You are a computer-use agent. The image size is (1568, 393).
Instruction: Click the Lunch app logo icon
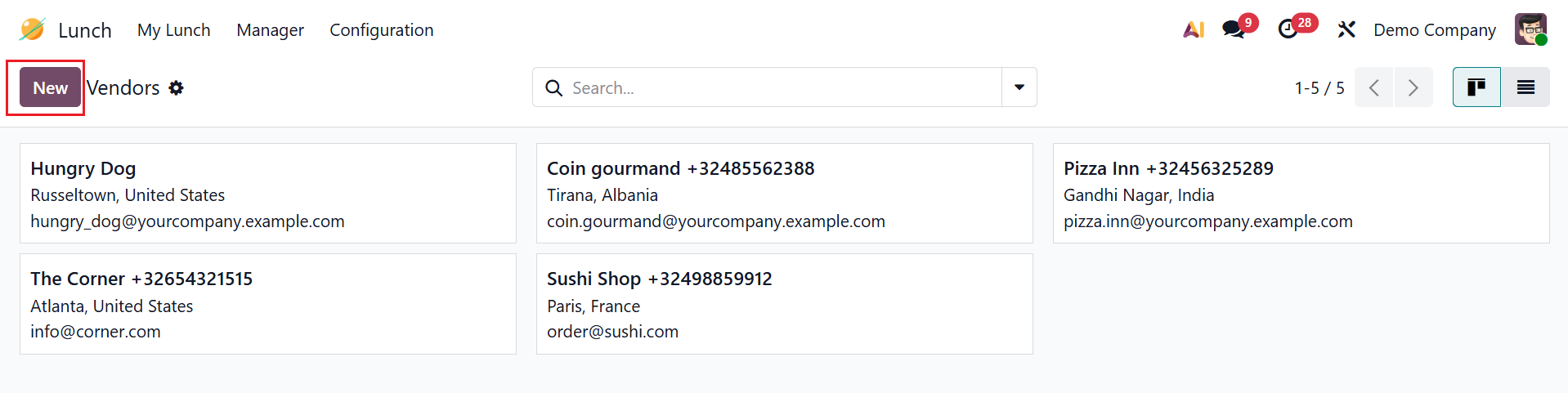tap(32, 29)
